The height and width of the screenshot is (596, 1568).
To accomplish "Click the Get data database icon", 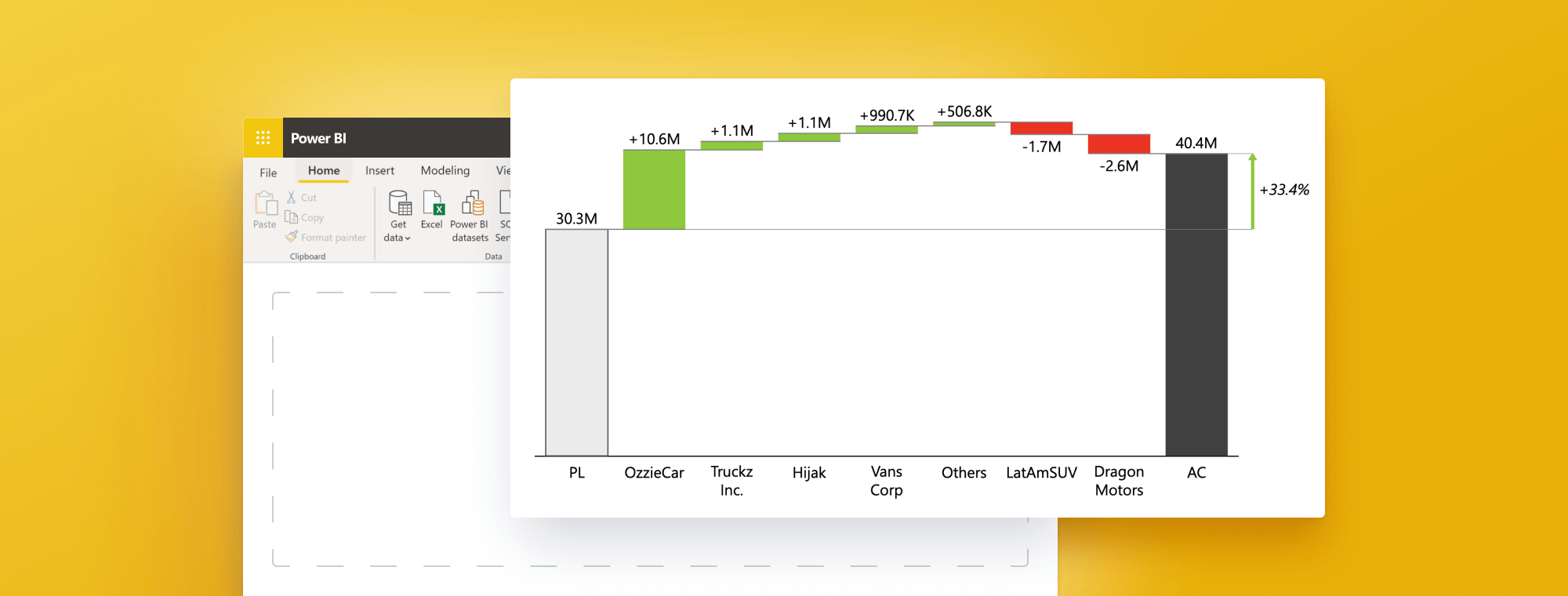I will [x=400, y=203].
